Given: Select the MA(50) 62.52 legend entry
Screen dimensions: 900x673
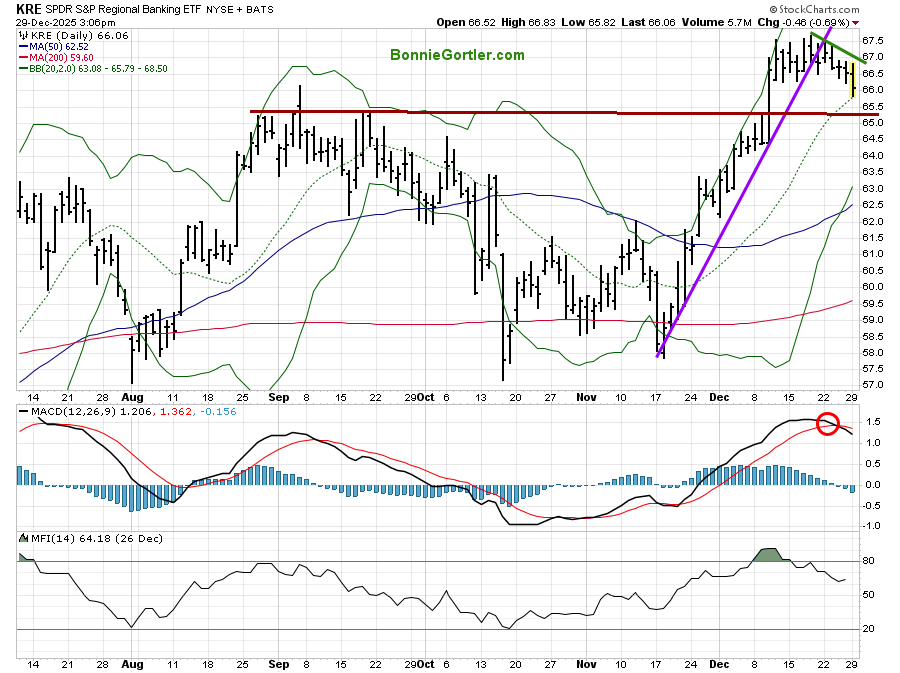Looking at the screenshot, I should [x=59, y=46].
